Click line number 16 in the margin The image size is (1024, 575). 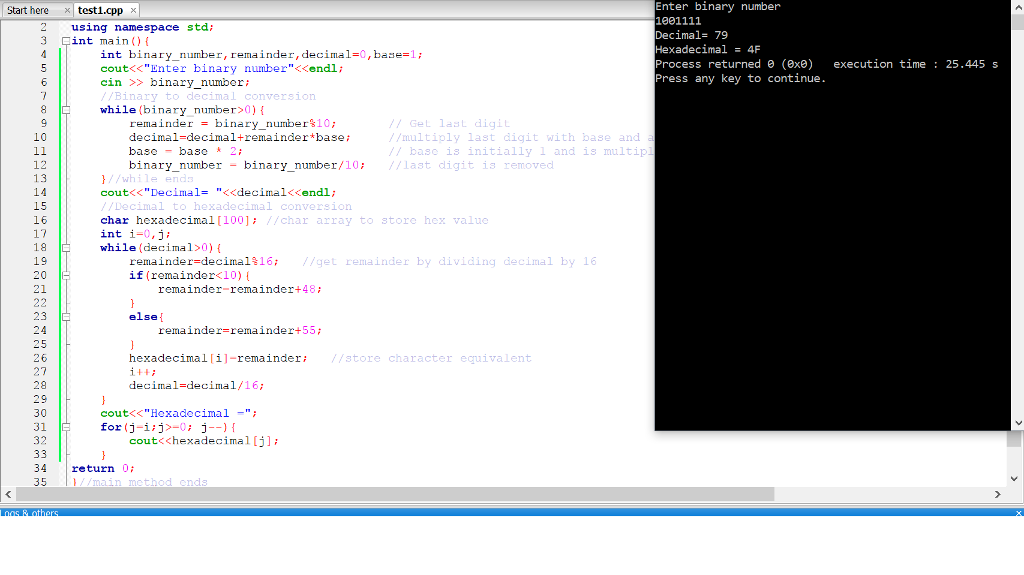pyautogui.click(x=40, y=220)
